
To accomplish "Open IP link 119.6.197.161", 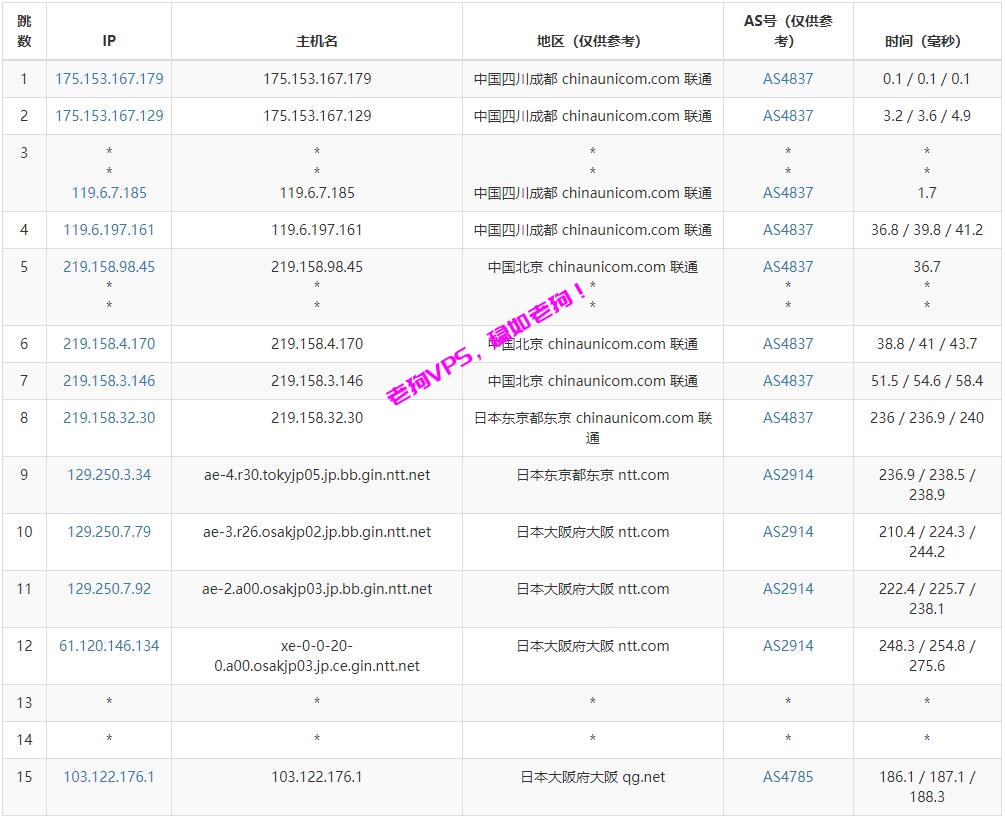I will pos(109,230).
